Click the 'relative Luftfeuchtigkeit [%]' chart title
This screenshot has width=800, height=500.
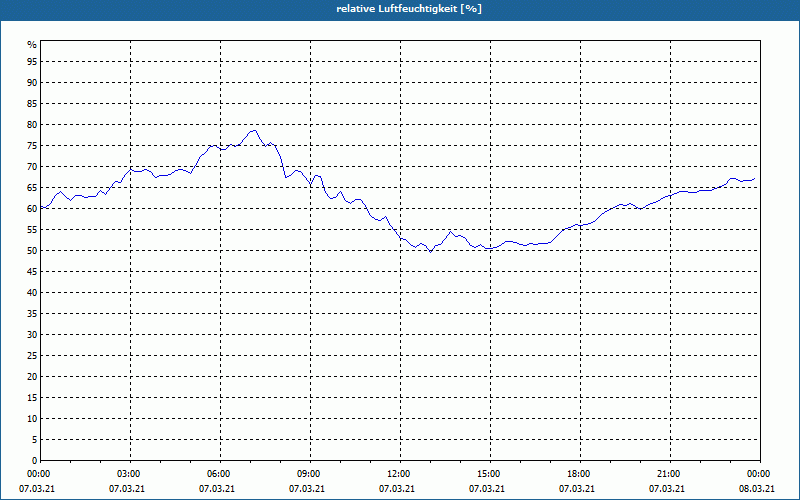tap(409, 9)
